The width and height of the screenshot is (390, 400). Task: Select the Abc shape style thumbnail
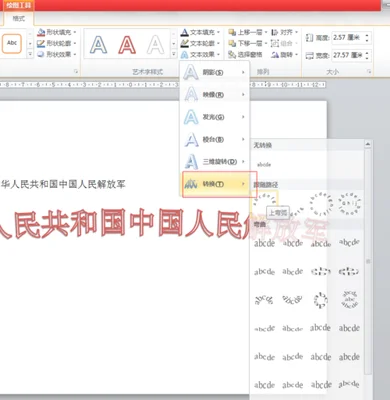(x=12, y=44)
